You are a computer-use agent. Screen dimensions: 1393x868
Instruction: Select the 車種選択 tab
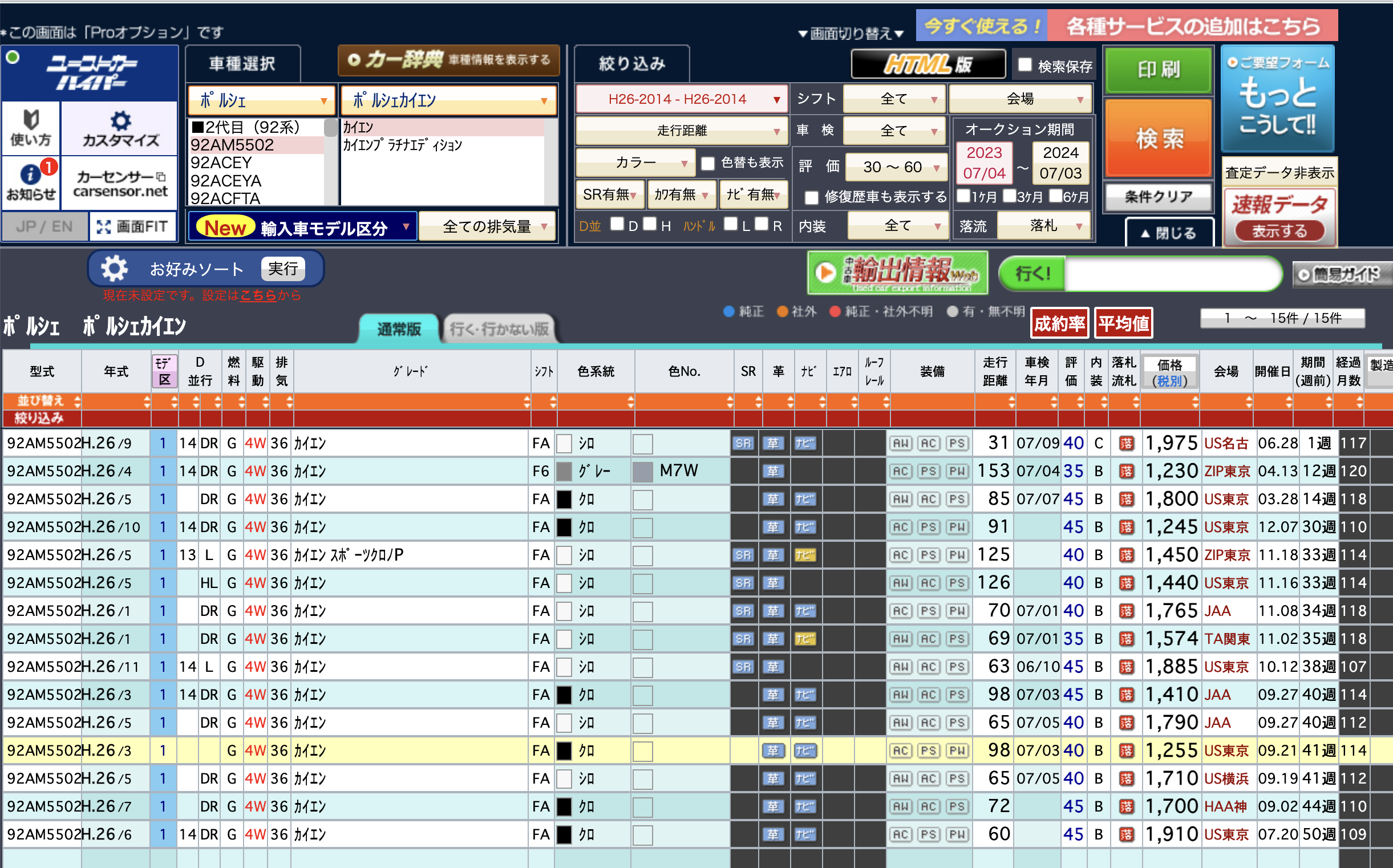pos(242,63)
